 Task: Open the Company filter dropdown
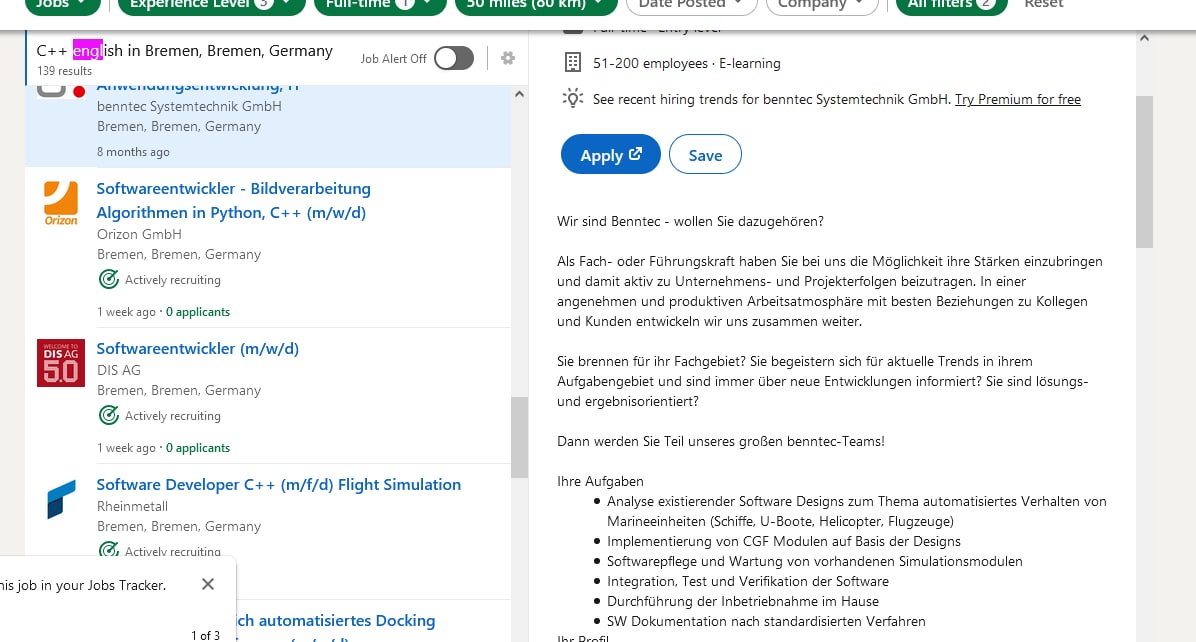pyautogui.click(x=821, y=5)
